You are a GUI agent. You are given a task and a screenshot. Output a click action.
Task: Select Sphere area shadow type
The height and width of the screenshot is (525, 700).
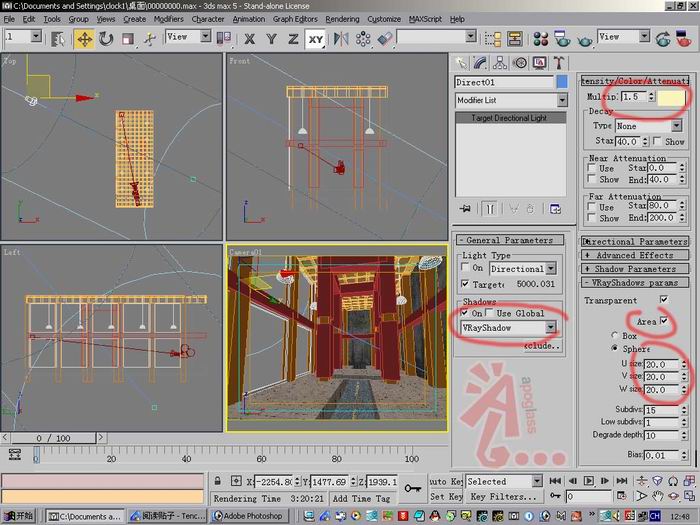coord(615,348)
